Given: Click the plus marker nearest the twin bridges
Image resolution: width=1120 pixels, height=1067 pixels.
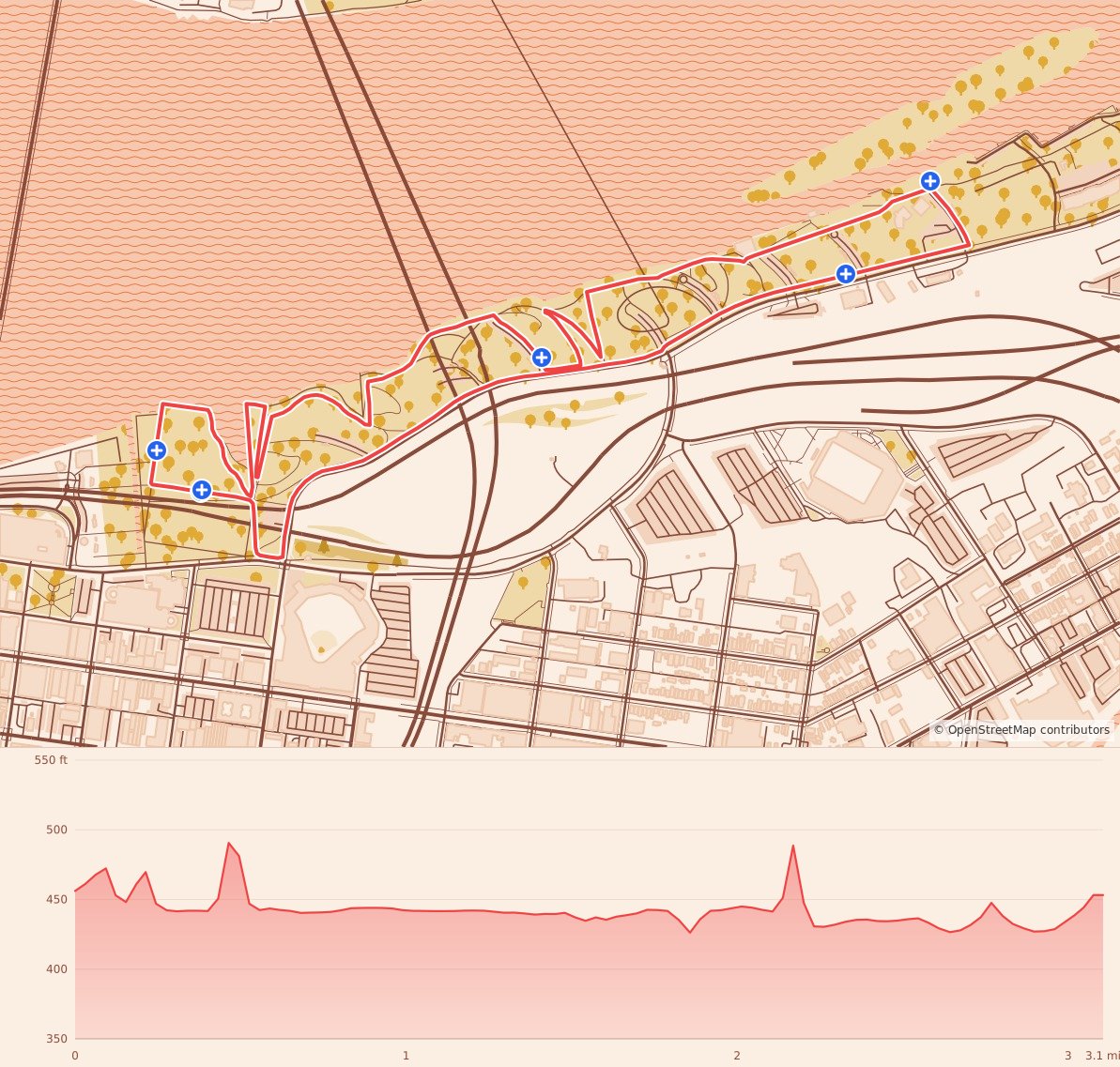Looking at the screenshot, I should [x=541, y=358].
